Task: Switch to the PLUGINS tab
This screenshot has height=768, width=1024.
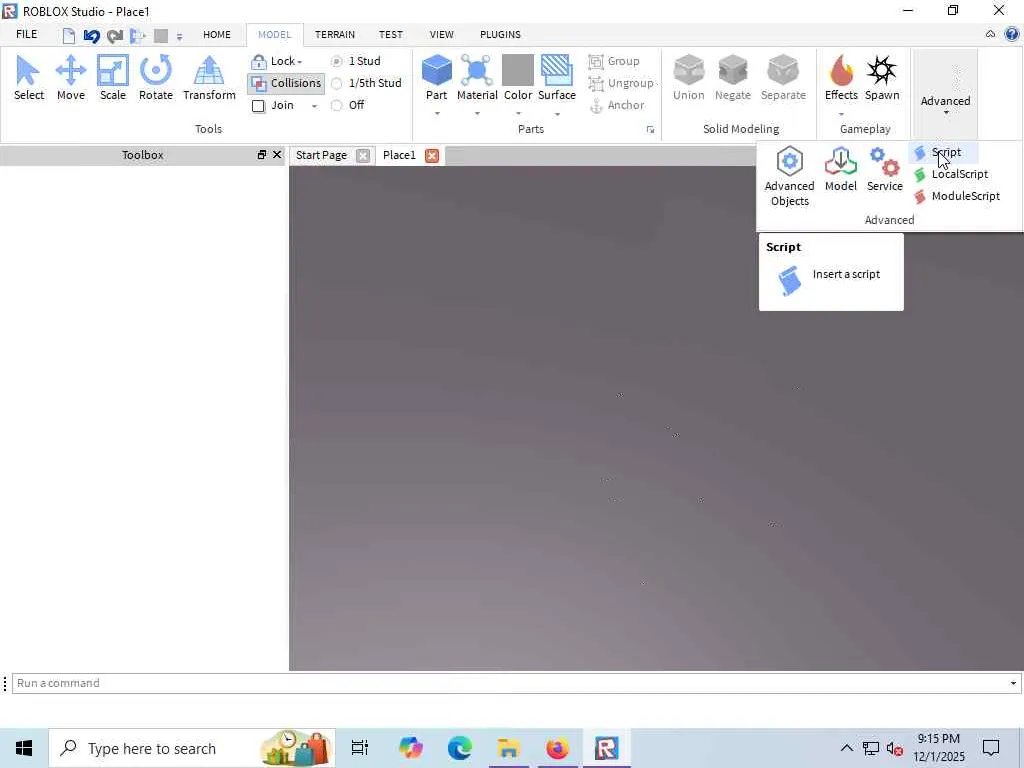Action: click(500, 35)
